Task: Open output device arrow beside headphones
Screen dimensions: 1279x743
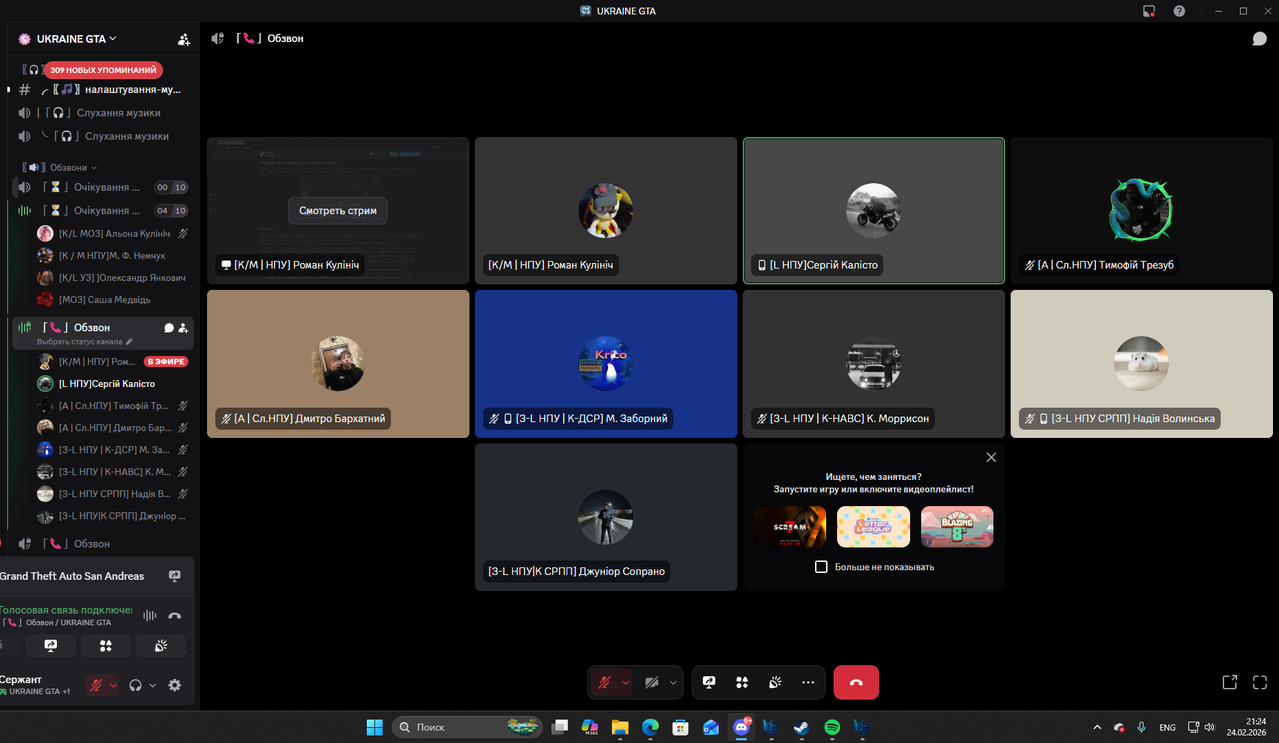Action: click(153, 685)
